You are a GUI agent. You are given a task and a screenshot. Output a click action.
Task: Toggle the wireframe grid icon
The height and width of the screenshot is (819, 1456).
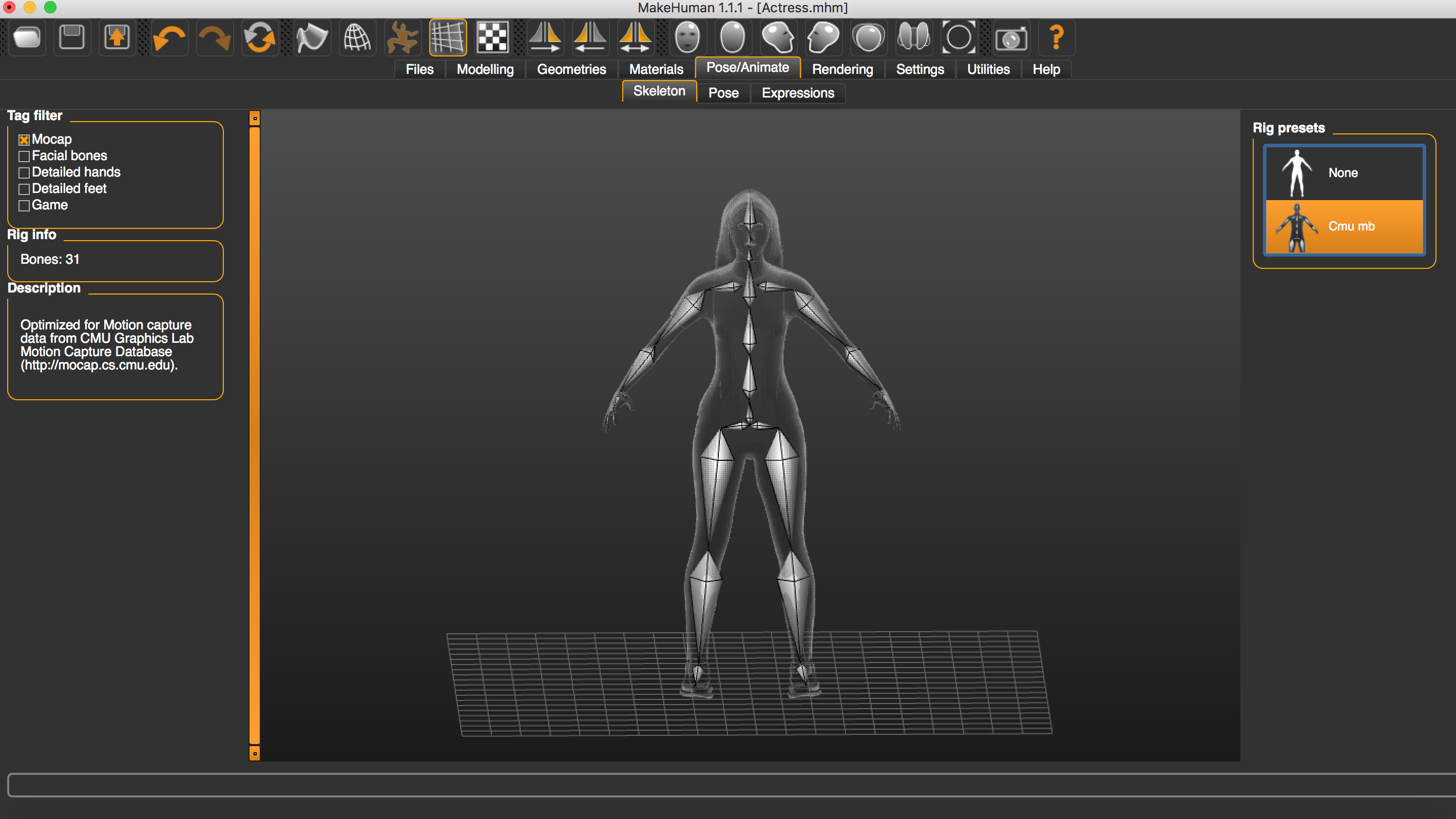click(x=448, y=38)
